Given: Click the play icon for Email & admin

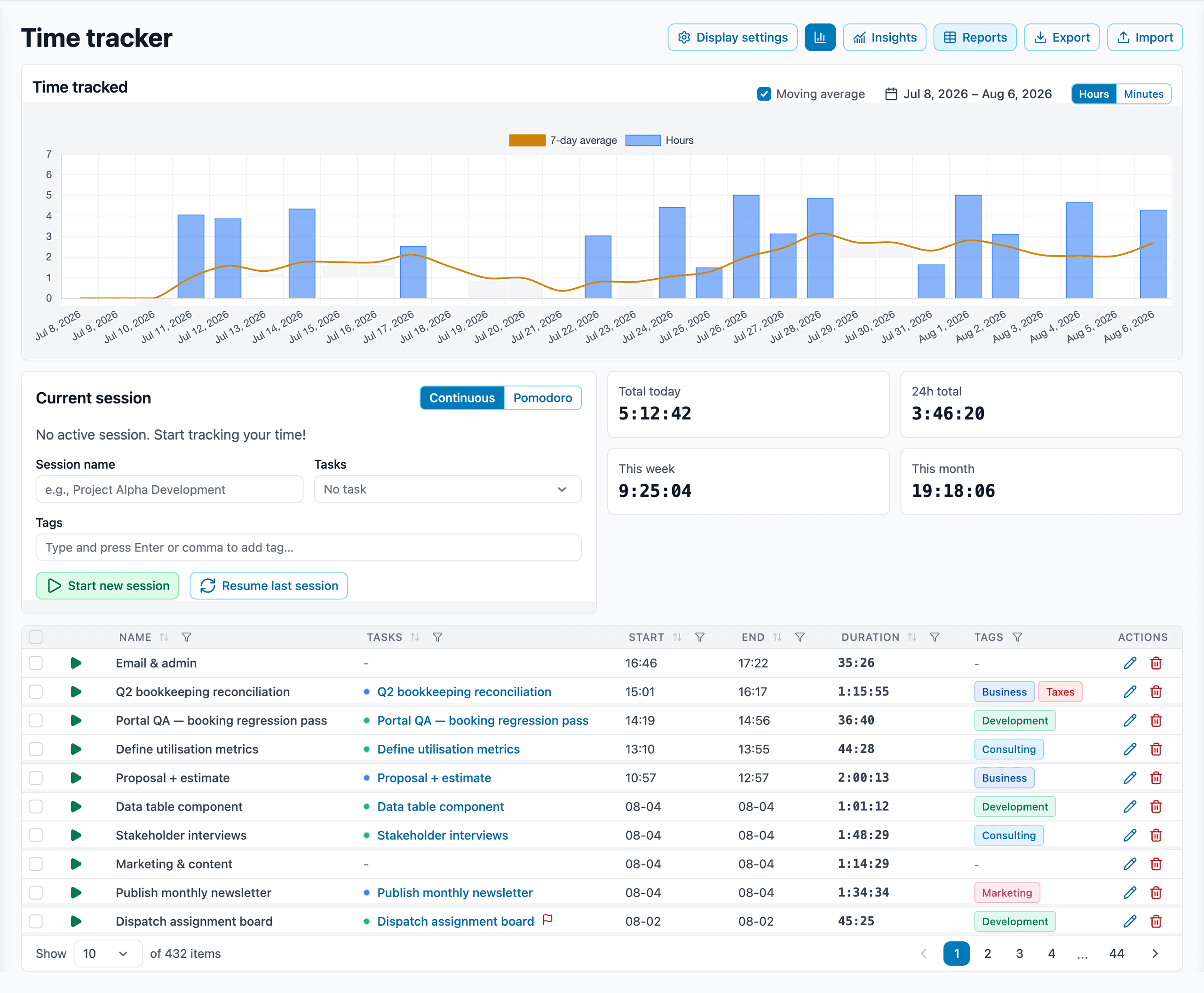Looking at the screenshot, I should pos(76,663).
